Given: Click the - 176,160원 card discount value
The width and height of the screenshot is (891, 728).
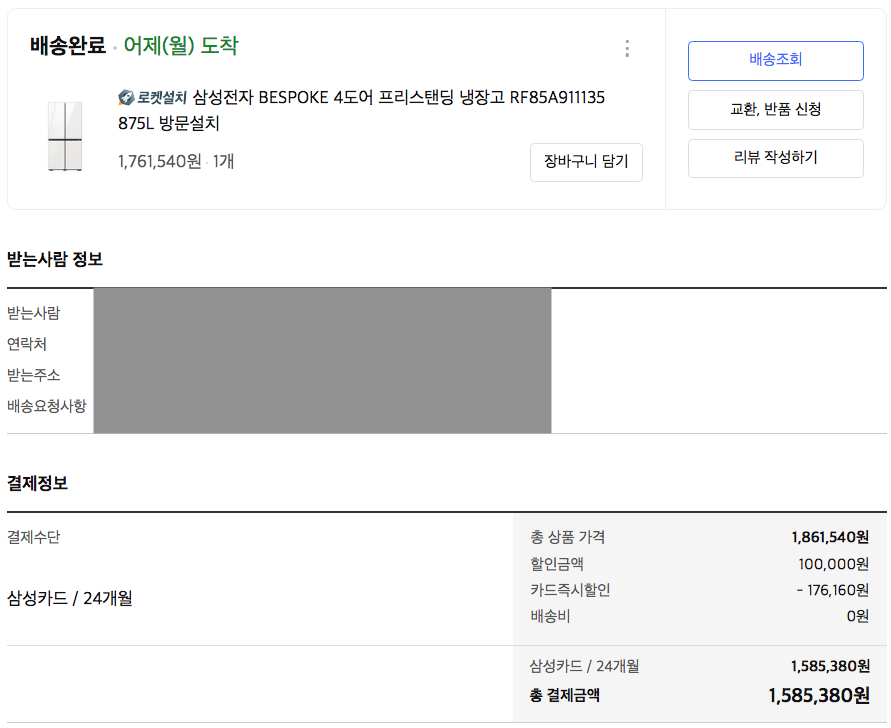Looking at the screenshot, I should pyautogui.click(x=832, y=590).
